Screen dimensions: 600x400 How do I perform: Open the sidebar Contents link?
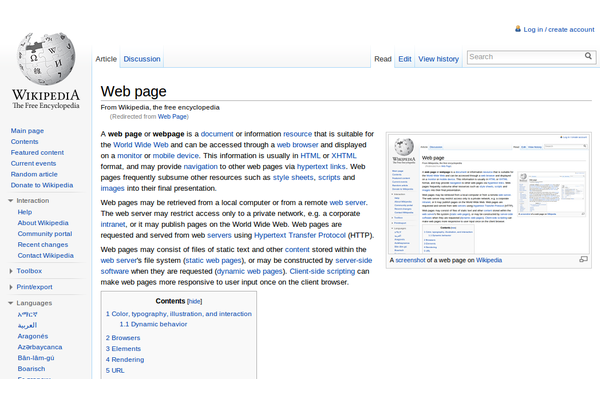(24, 142)
